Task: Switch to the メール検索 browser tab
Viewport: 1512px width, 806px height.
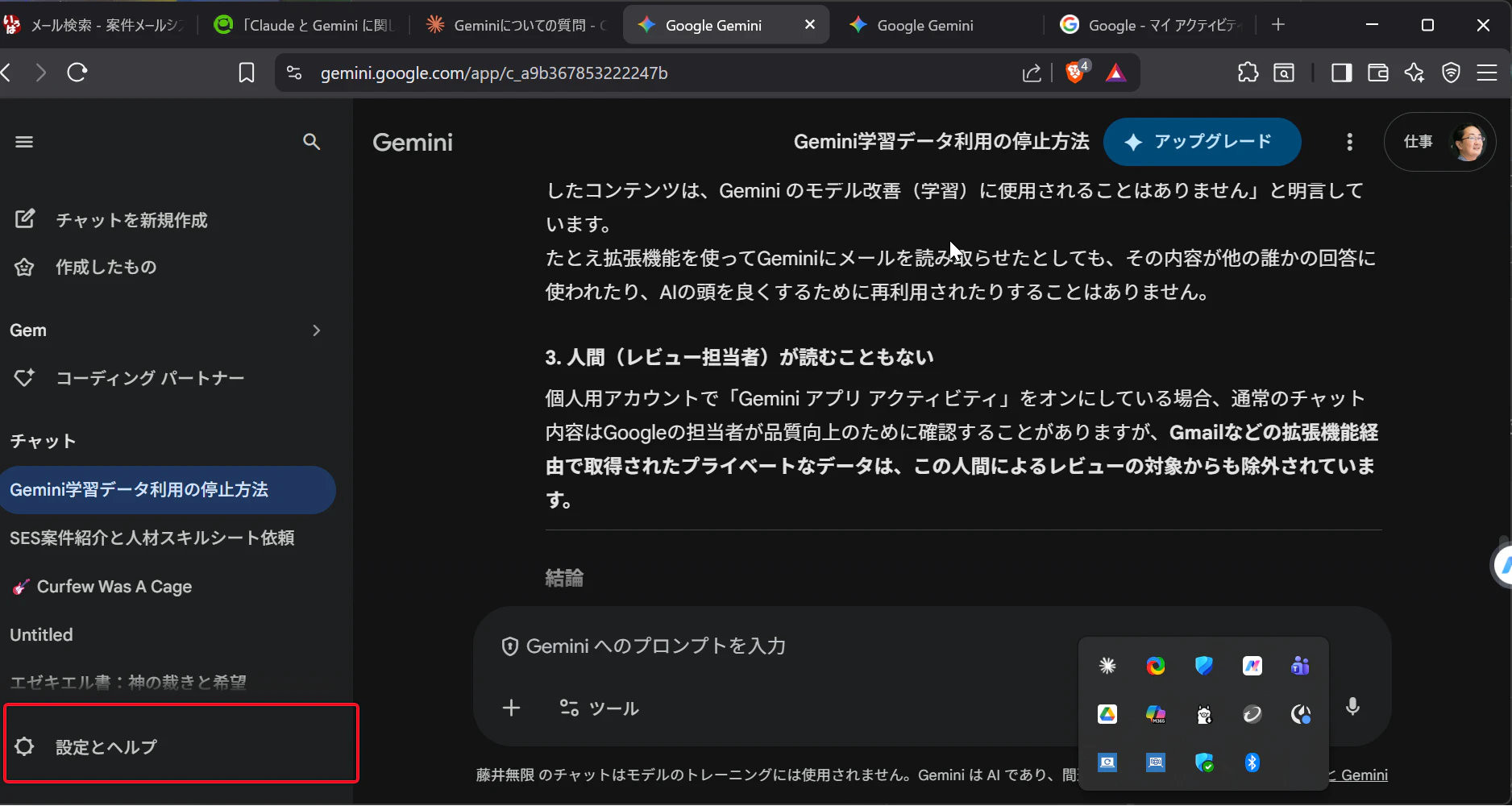Action: pos(97,25)
